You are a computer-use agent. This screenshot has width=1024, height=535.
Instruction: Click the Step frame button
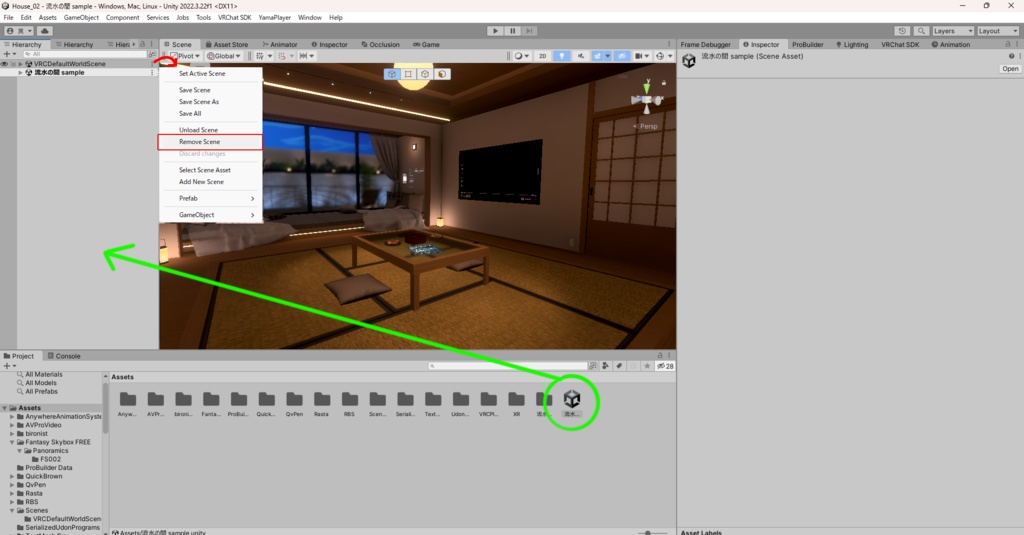[x=530, y=31]
